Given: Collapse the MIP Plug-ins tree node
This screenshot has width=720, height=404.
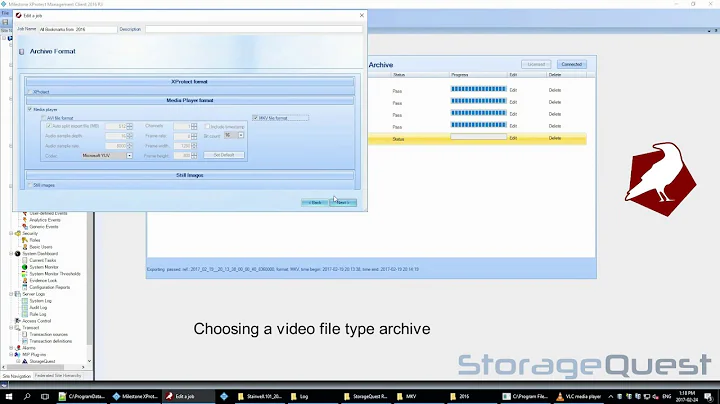Looking at the screenshot, I should (x=11, y=354).
